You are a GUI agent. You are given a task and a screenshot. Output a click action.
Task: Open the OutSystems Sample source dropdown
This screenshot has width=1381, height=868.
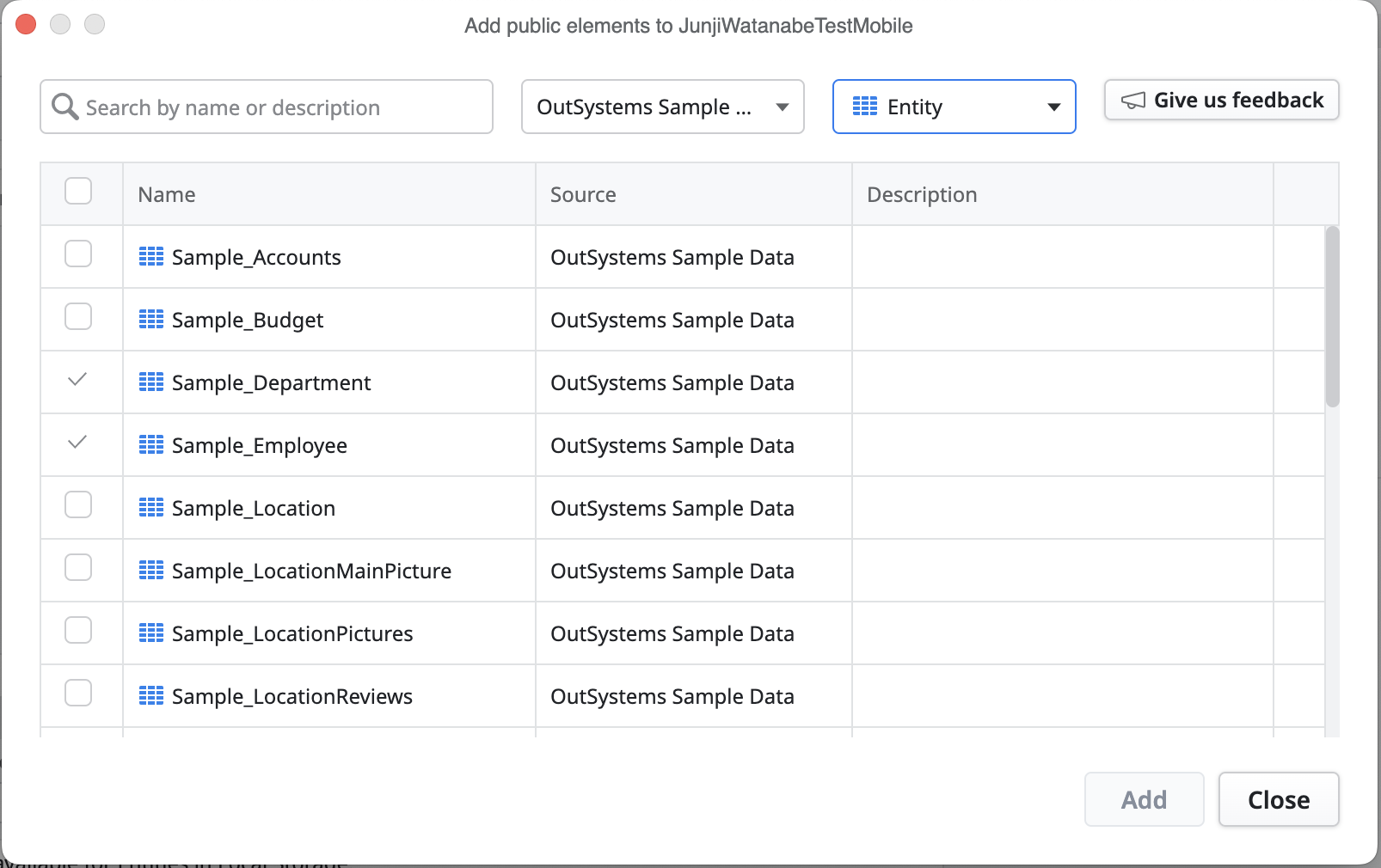662,107
